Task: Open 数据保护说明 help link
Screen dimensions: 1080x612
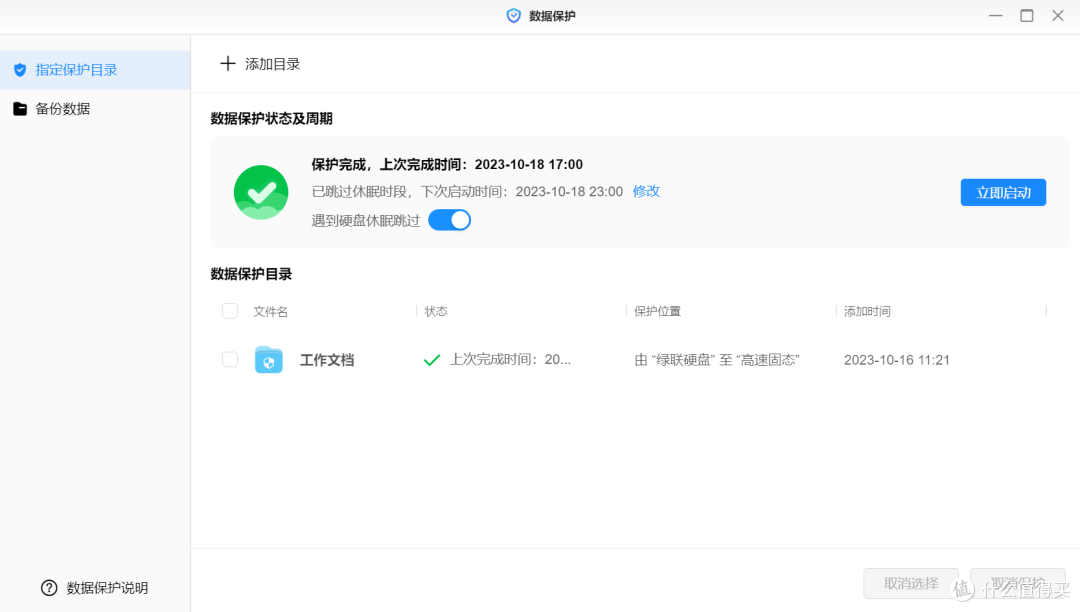Action: point(107,588)
